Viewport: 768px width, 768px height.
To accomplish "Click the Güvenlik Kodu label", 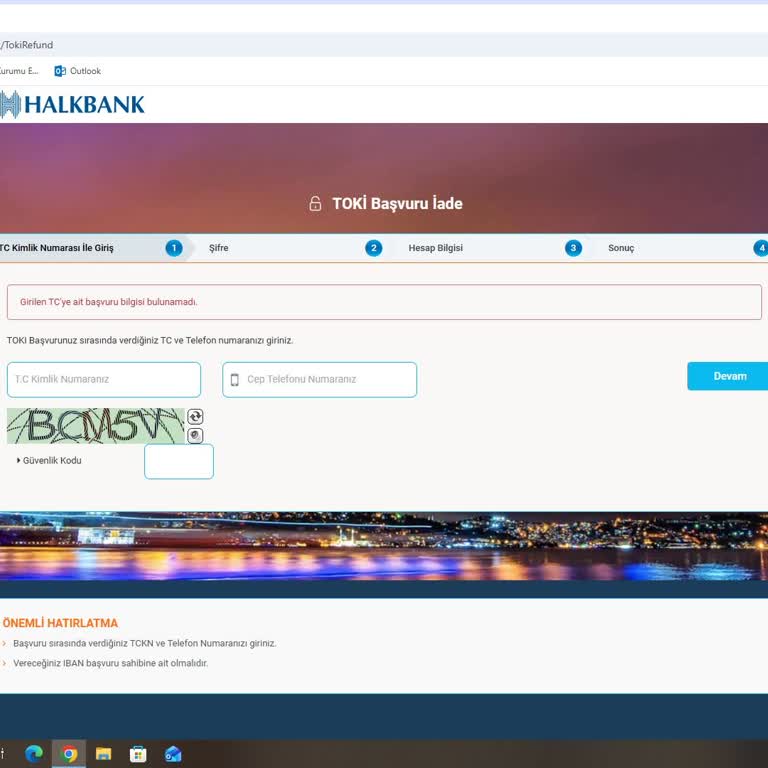I will tap(52, 460).
